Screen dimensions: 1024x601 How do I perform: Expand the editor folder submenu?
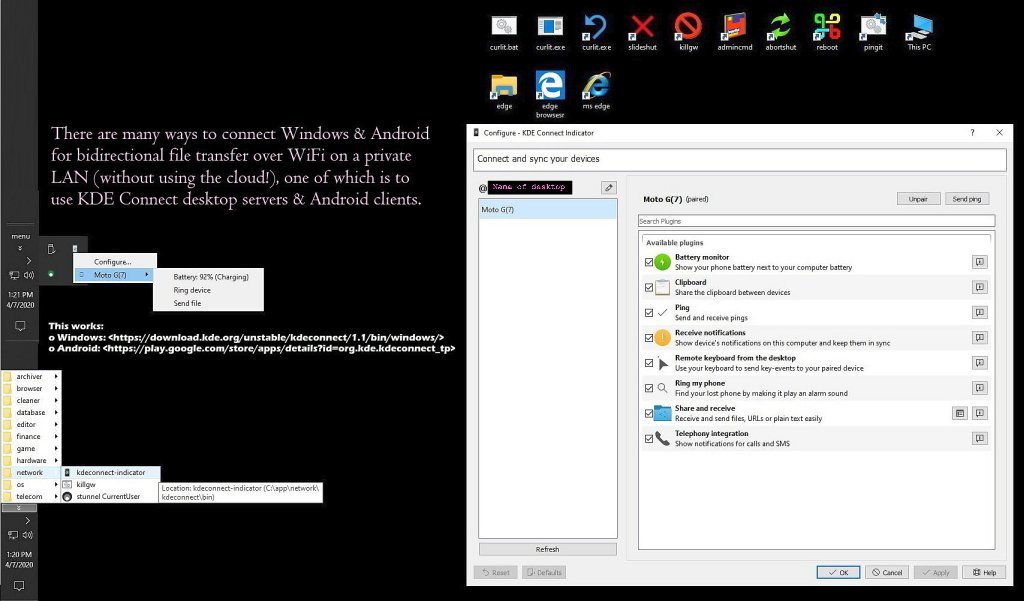(x=31, y=424)
